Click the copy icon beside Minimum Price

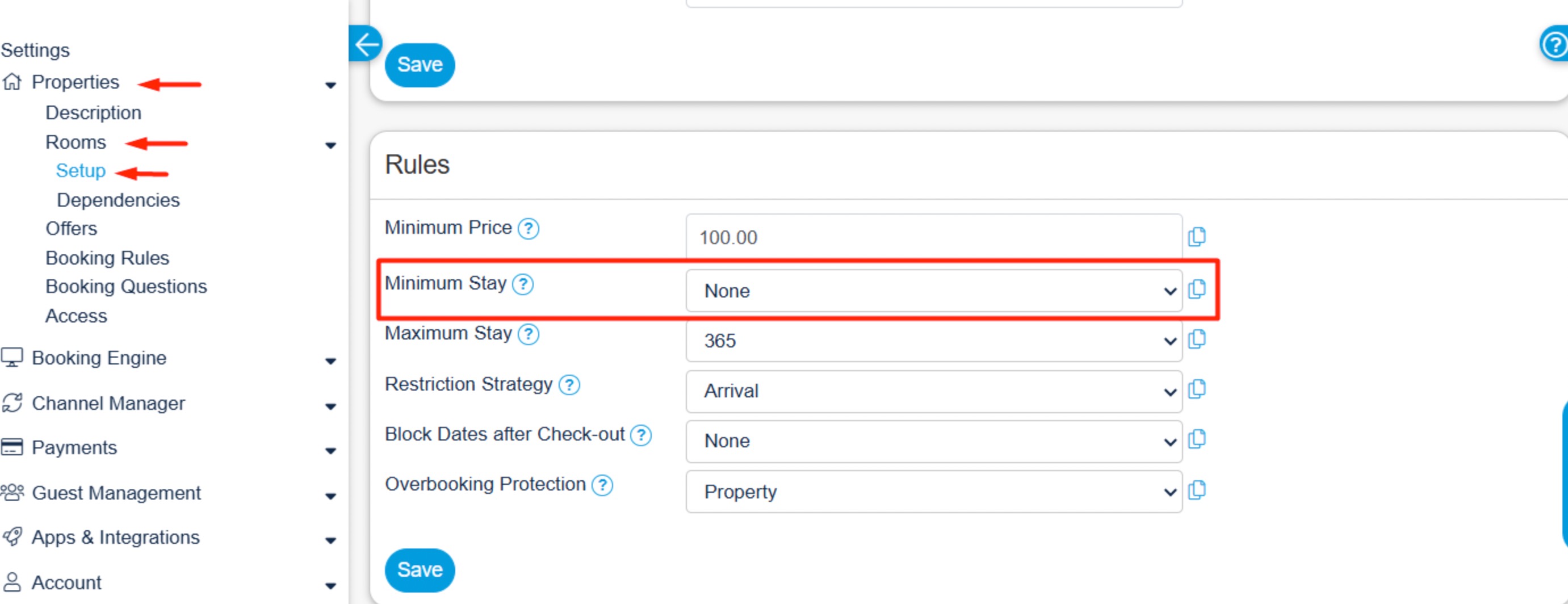pyautogui.click(x=1196, y=236)
